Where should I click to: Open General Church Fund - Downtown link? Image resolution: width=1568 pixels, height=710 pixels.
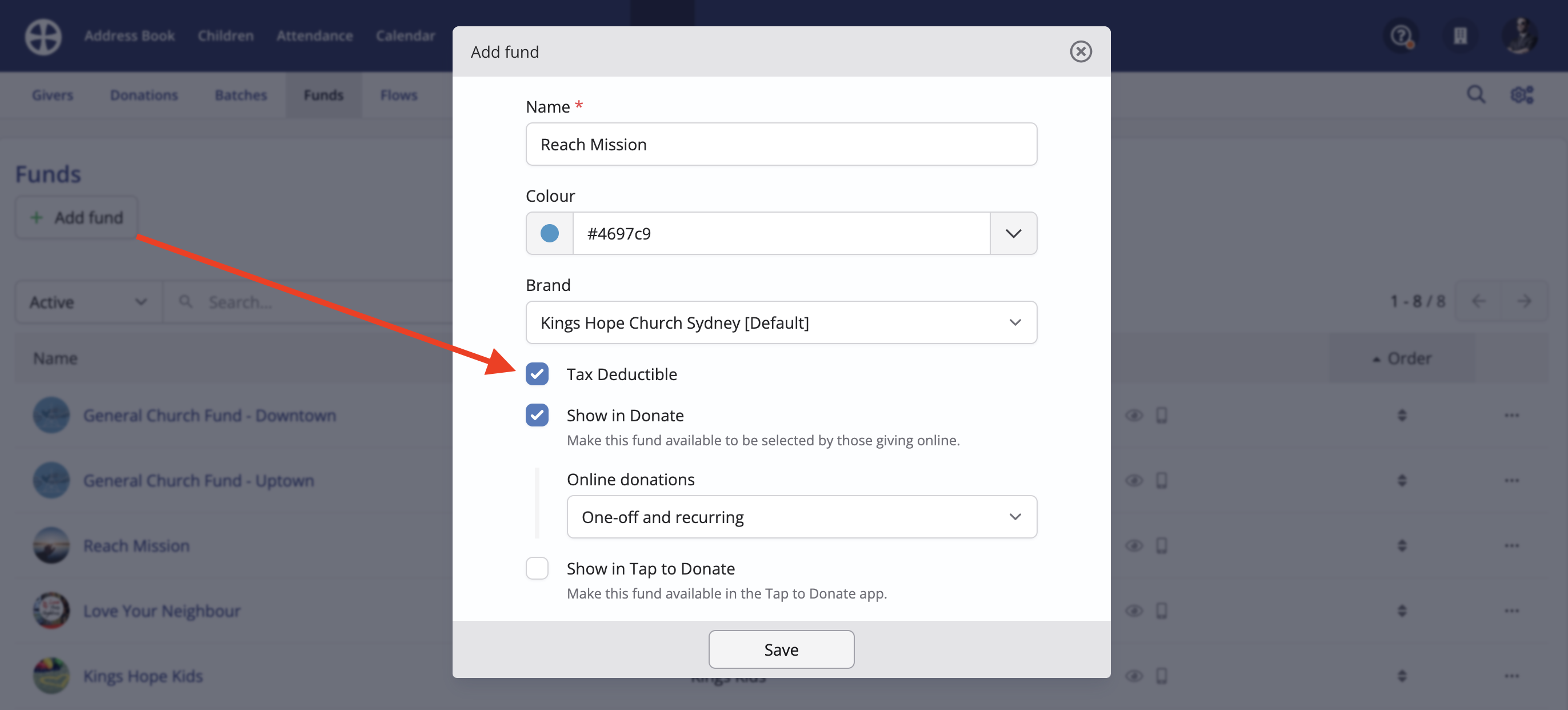tap(209, 415)
